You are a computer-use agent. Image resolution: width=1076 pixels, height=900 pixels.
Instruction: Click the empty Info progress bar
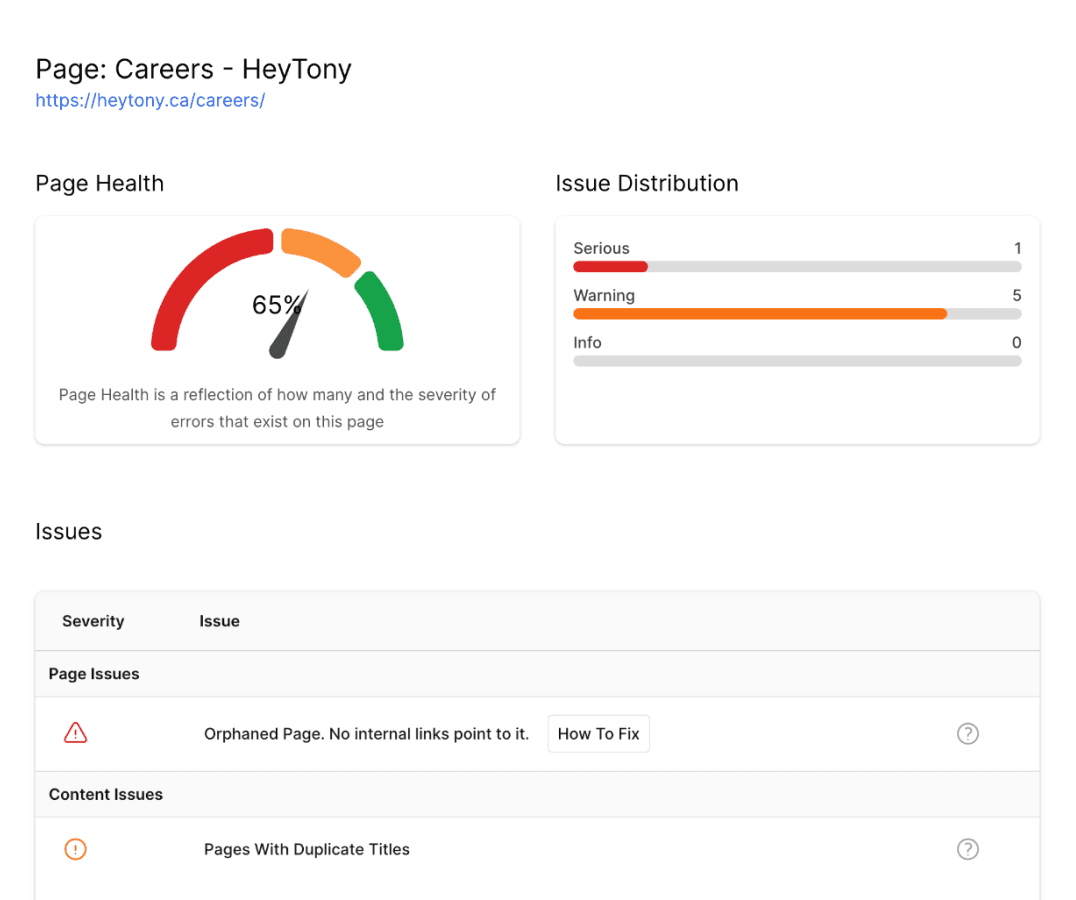click(x=797, y=361)
